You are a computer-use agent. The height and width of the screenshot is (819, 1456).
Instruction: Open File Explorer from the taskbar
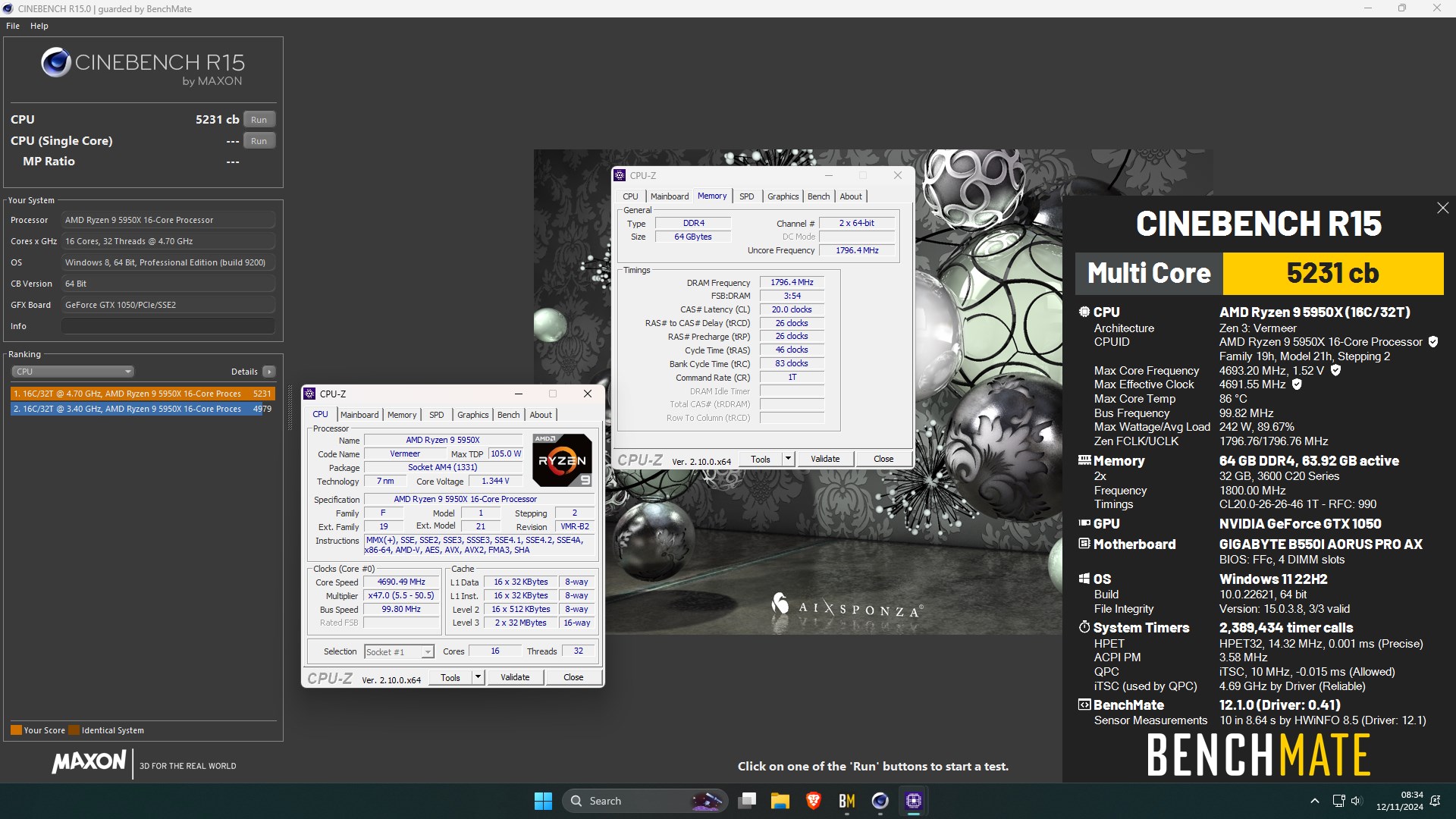point(780,801)
